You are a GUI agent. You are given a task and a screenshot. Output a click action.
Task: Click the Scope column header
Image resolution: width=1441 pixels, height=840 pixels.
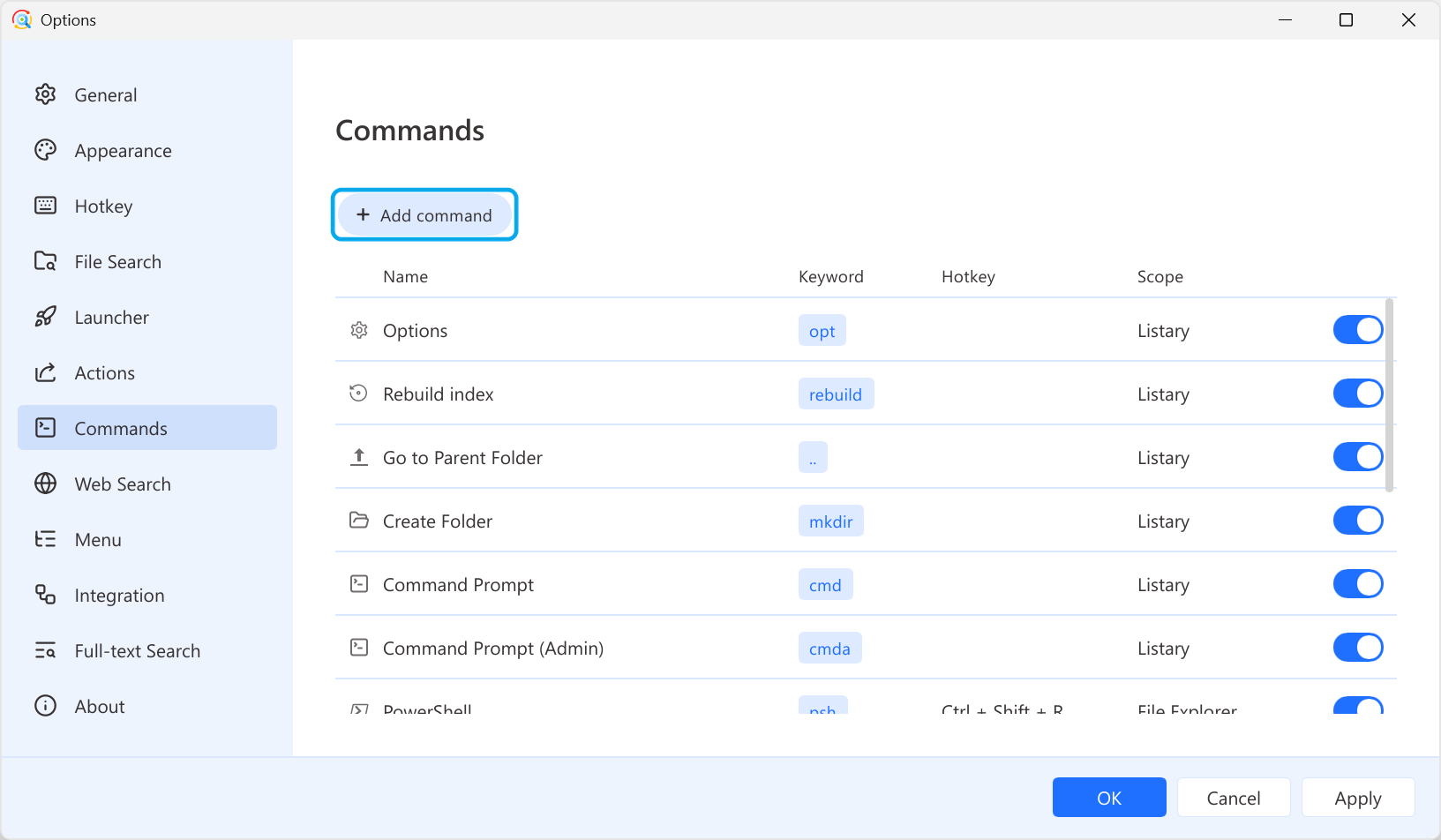point(1160,276)
